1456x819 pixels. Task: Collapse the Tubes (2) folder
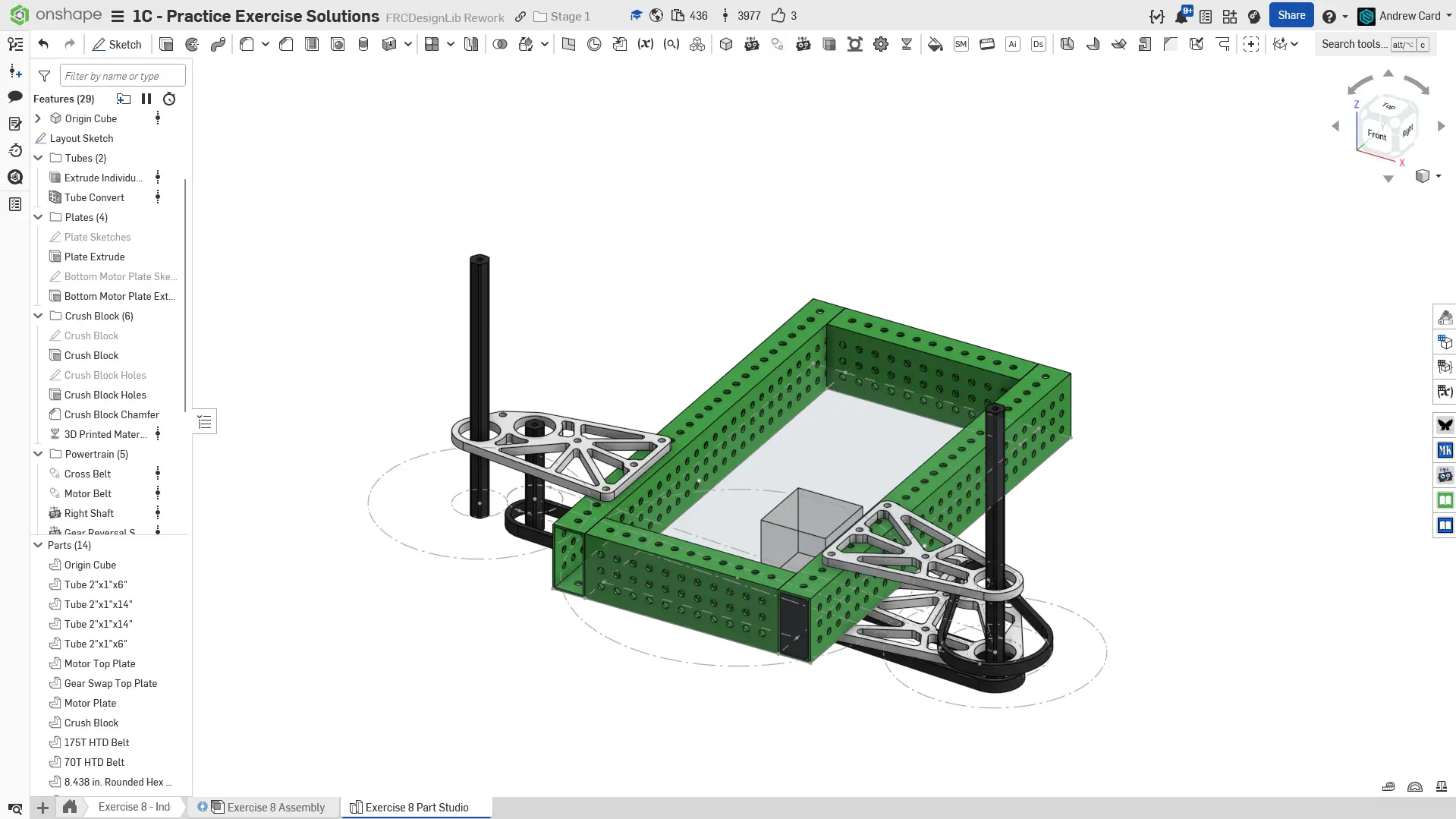[38, 158]
